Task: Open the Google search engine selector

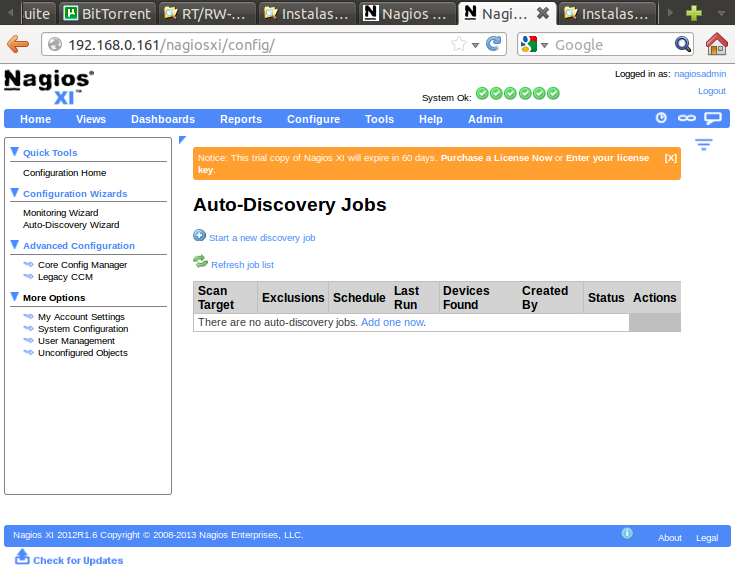Action: pos(534,45)
